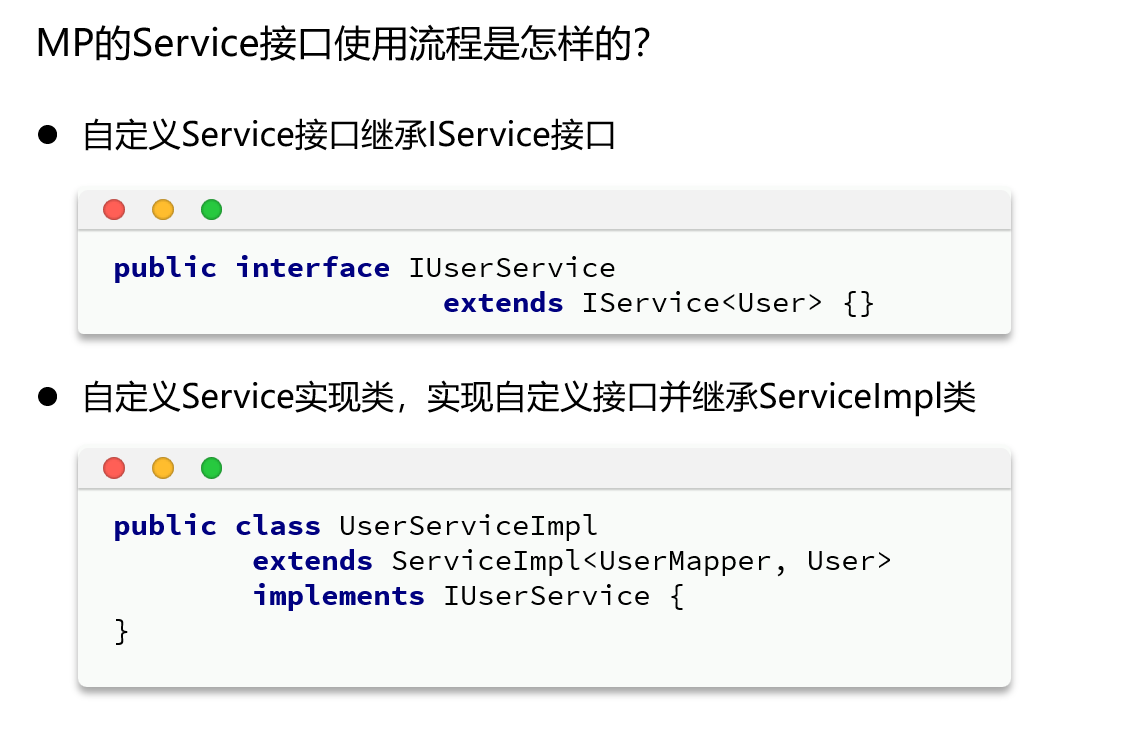Click the 'class' keyword in the second code block

(x=278, y=526)
